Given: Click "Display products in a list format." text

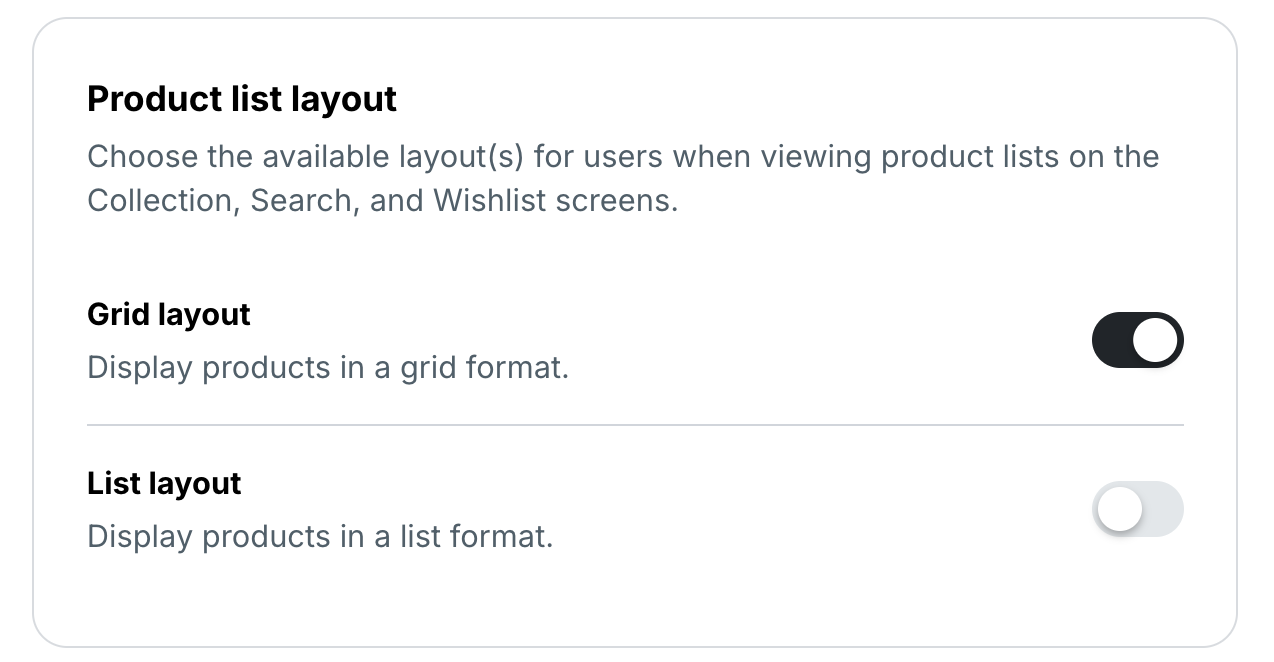Looking at the screenshot, I should 320,537.
